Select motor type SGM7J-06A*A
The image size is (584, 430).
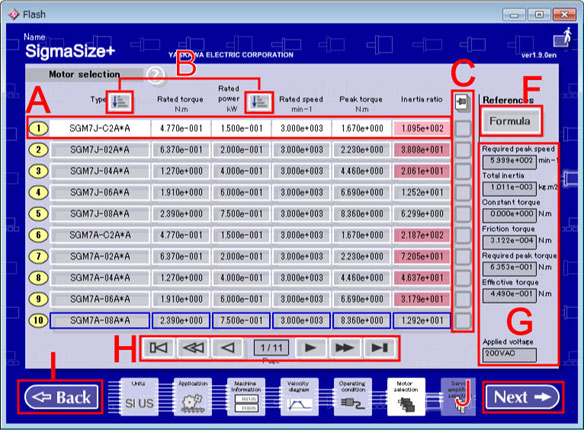click(100, 192)
